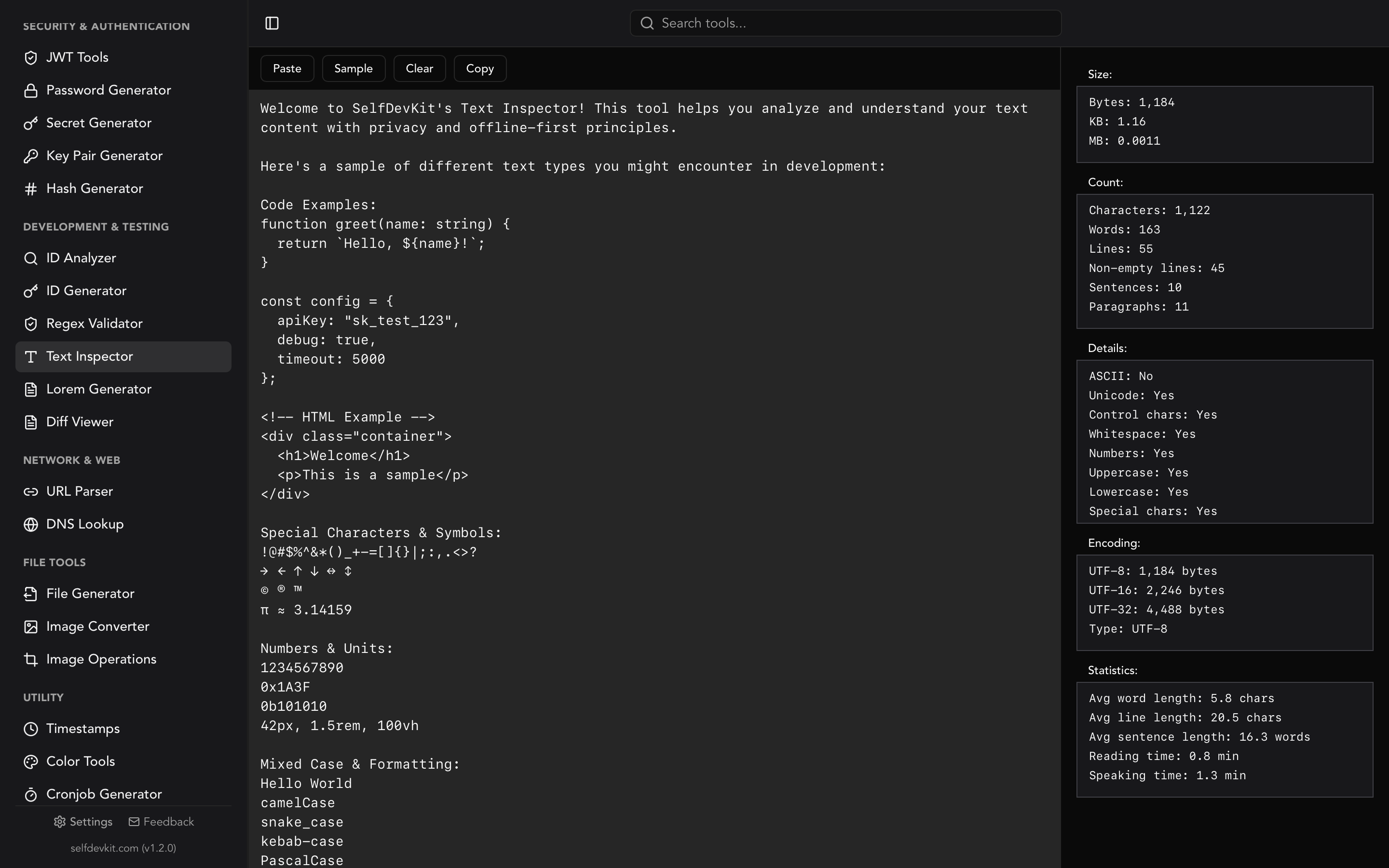Click the 'Control chars: Yes' detail
The width and height of the screenshot is (1389, 868).
click(1153, 415)
